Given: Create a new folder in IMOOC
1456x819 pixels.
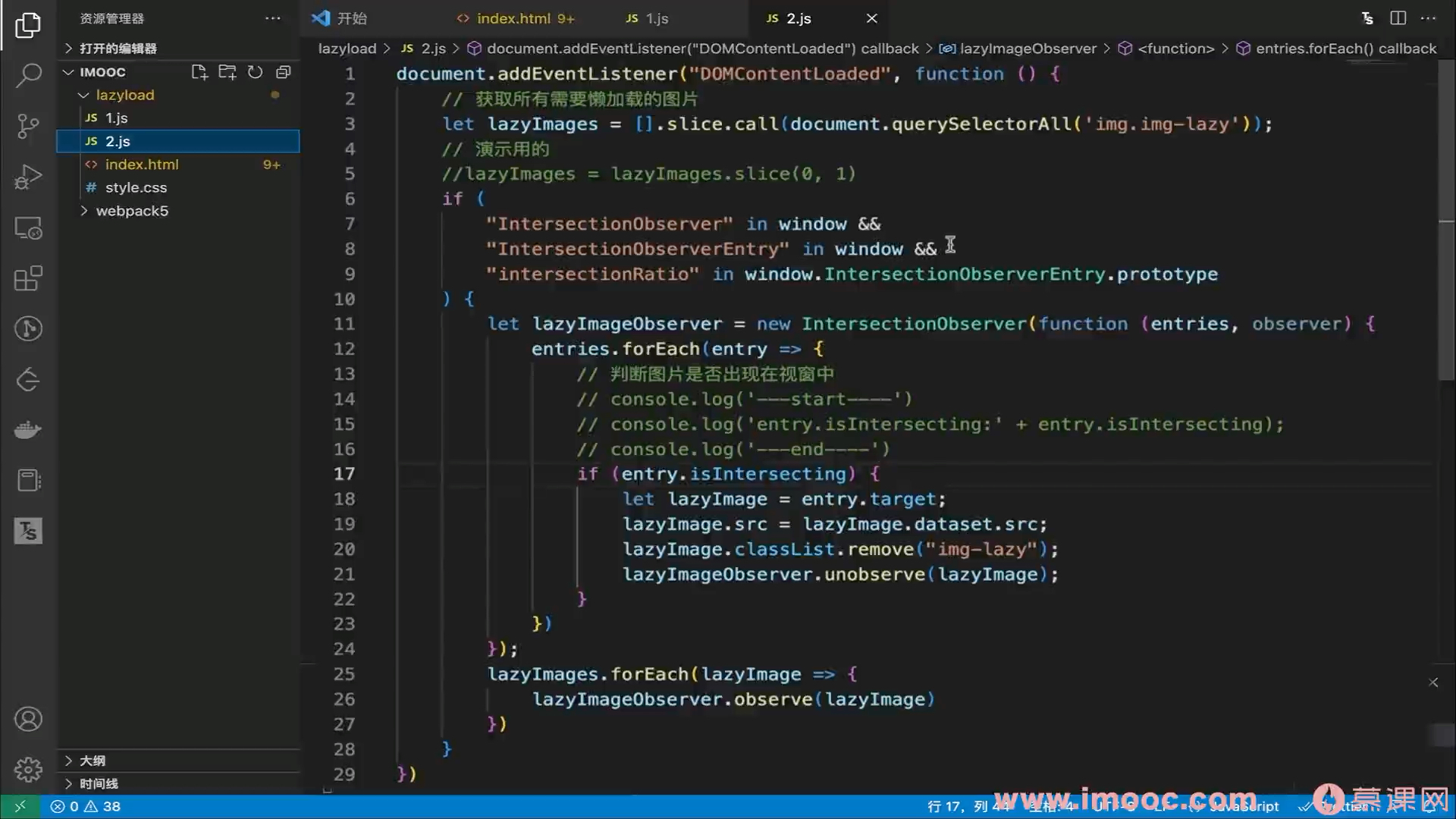Looking at the screenshot, I should point(227,72).
